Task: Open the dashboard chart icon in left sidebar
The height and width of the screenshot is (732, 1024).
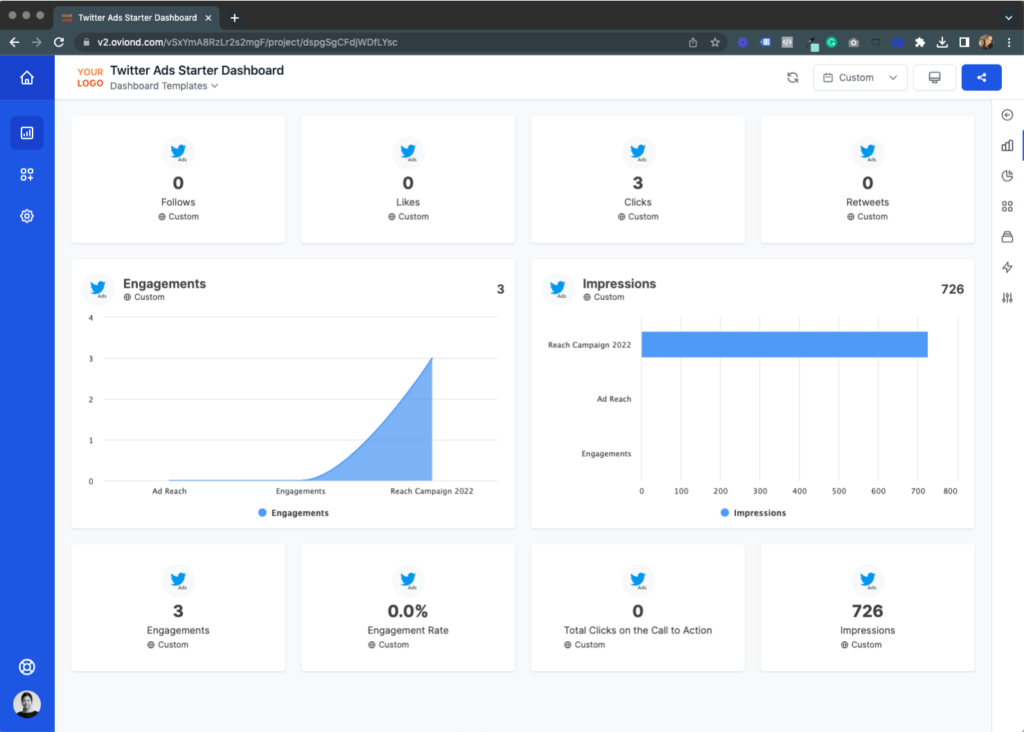Action: point(27,133)
